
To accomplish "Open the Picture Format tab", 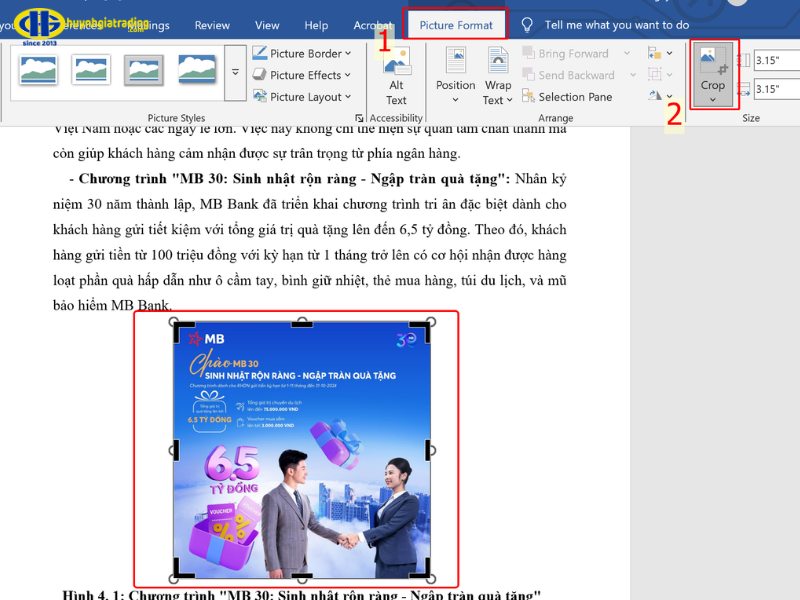I will (456, 25).
